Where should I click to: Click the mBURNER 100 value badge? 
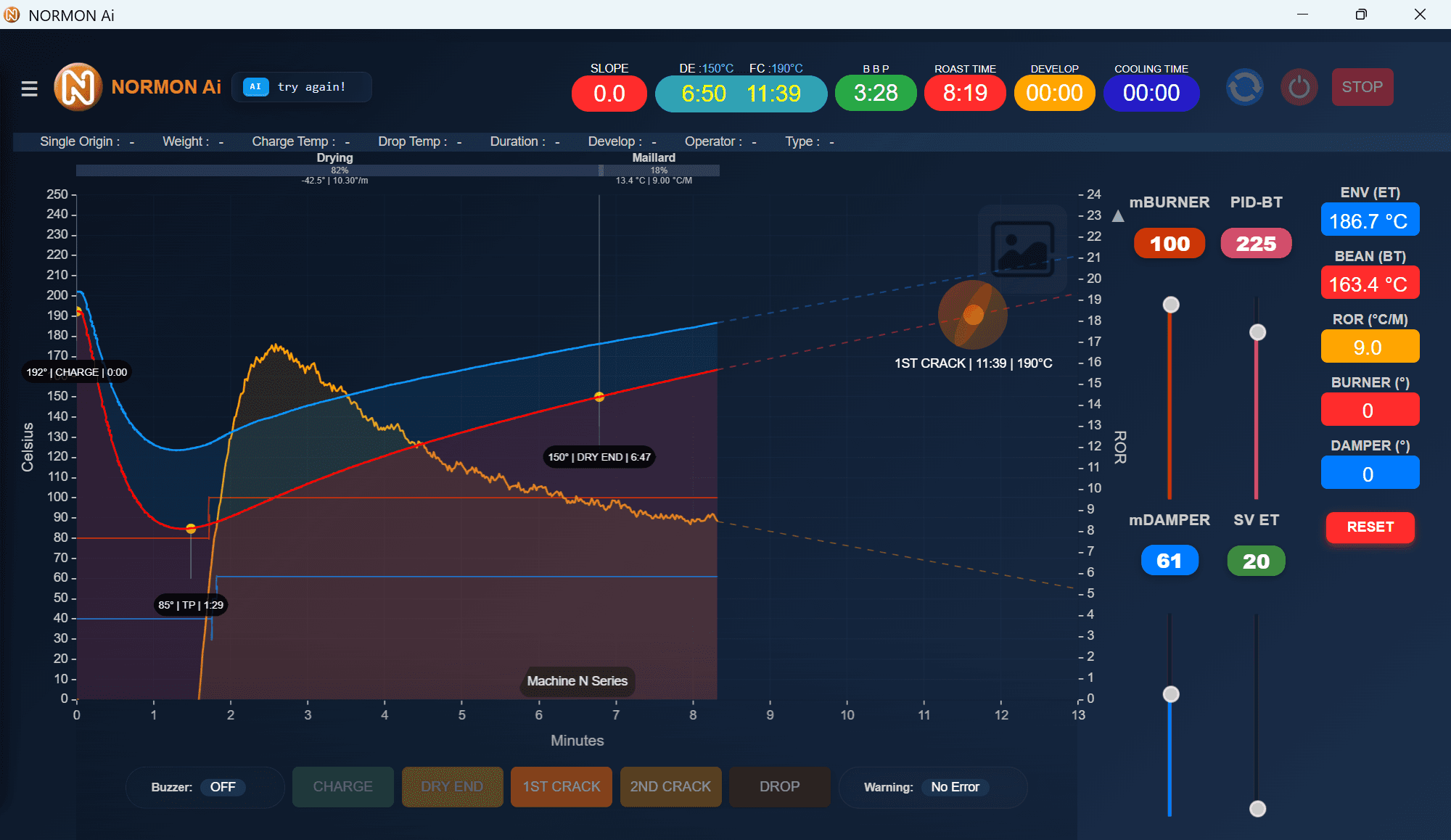click(1170, 244)
